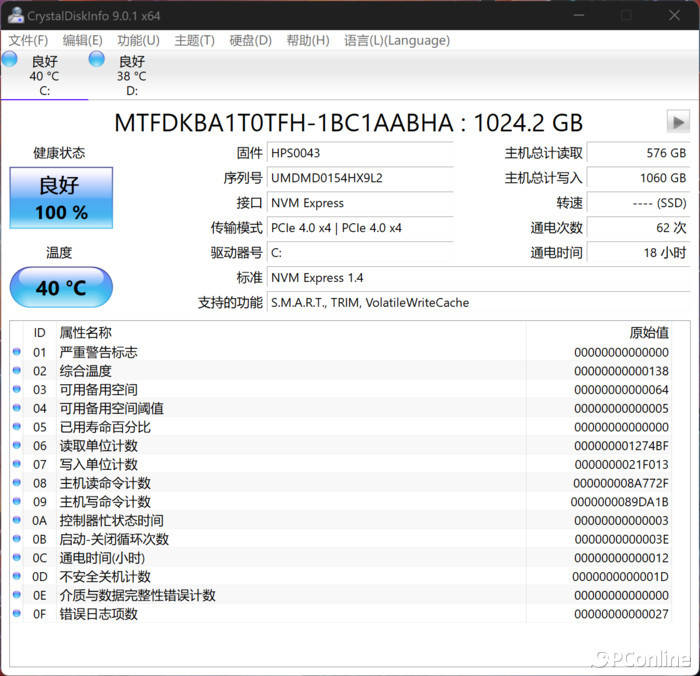Select the 已用寿命百分比 attribute row
The width and height of the screenshot is (700, 676).
(342, 427)
